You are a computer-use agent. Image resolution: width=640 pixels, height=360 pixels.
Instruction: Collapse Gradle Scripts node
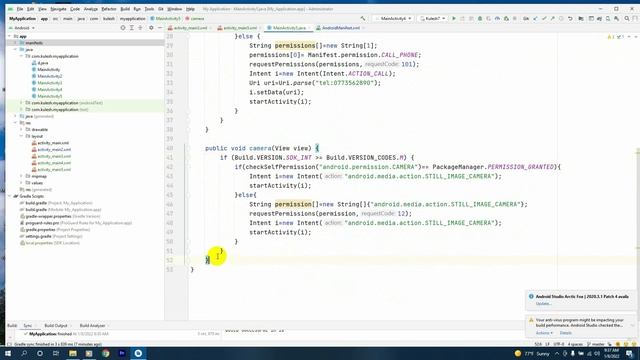10,196
